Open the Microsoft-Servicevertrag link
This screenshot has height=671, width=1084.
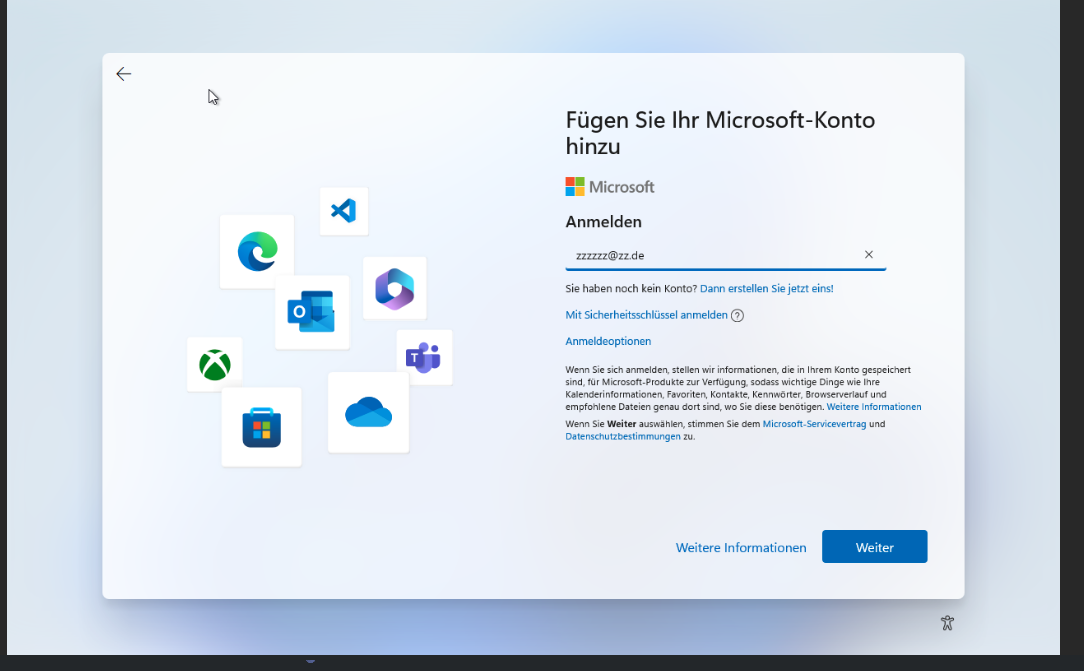coord(814,424)
